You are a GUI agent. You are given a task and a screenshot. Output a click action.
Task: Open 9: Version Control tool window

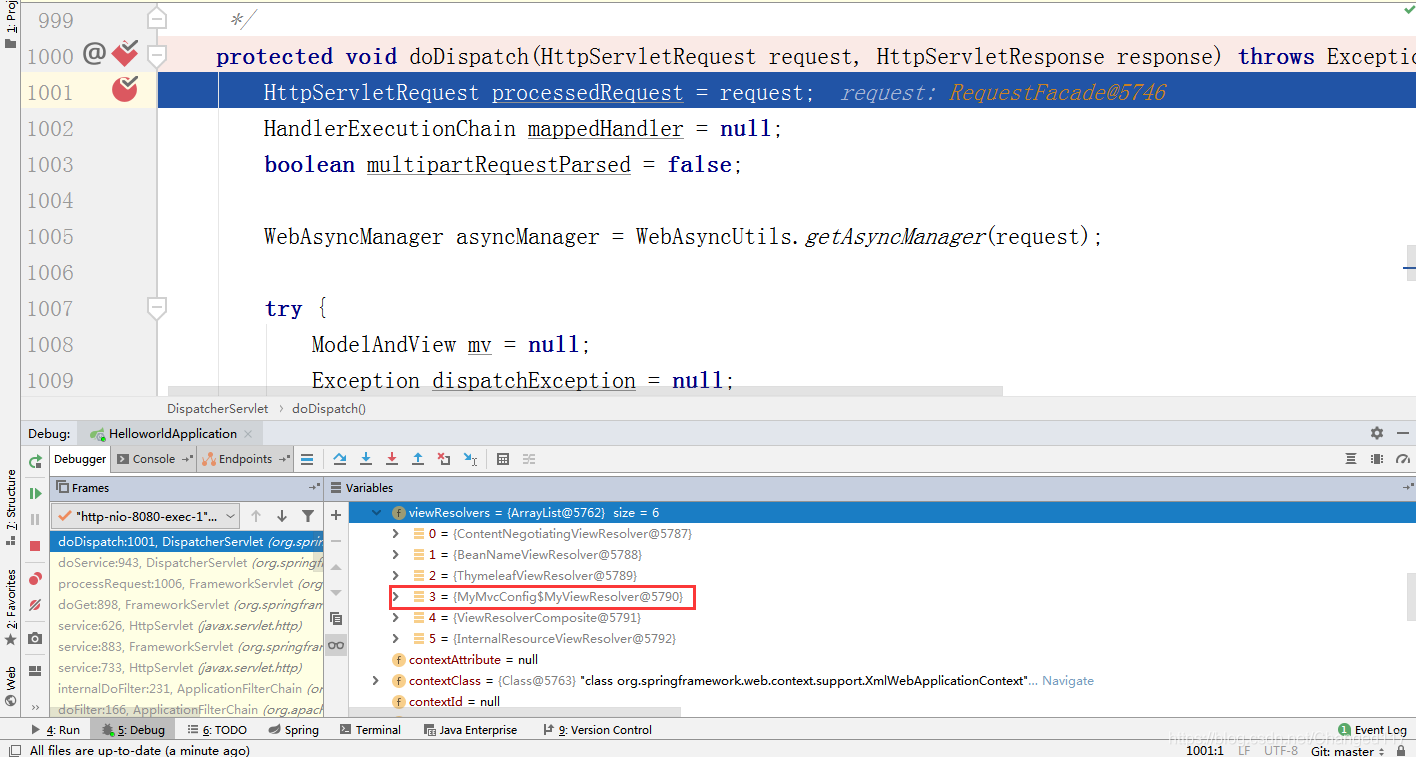tap(597, 730)
